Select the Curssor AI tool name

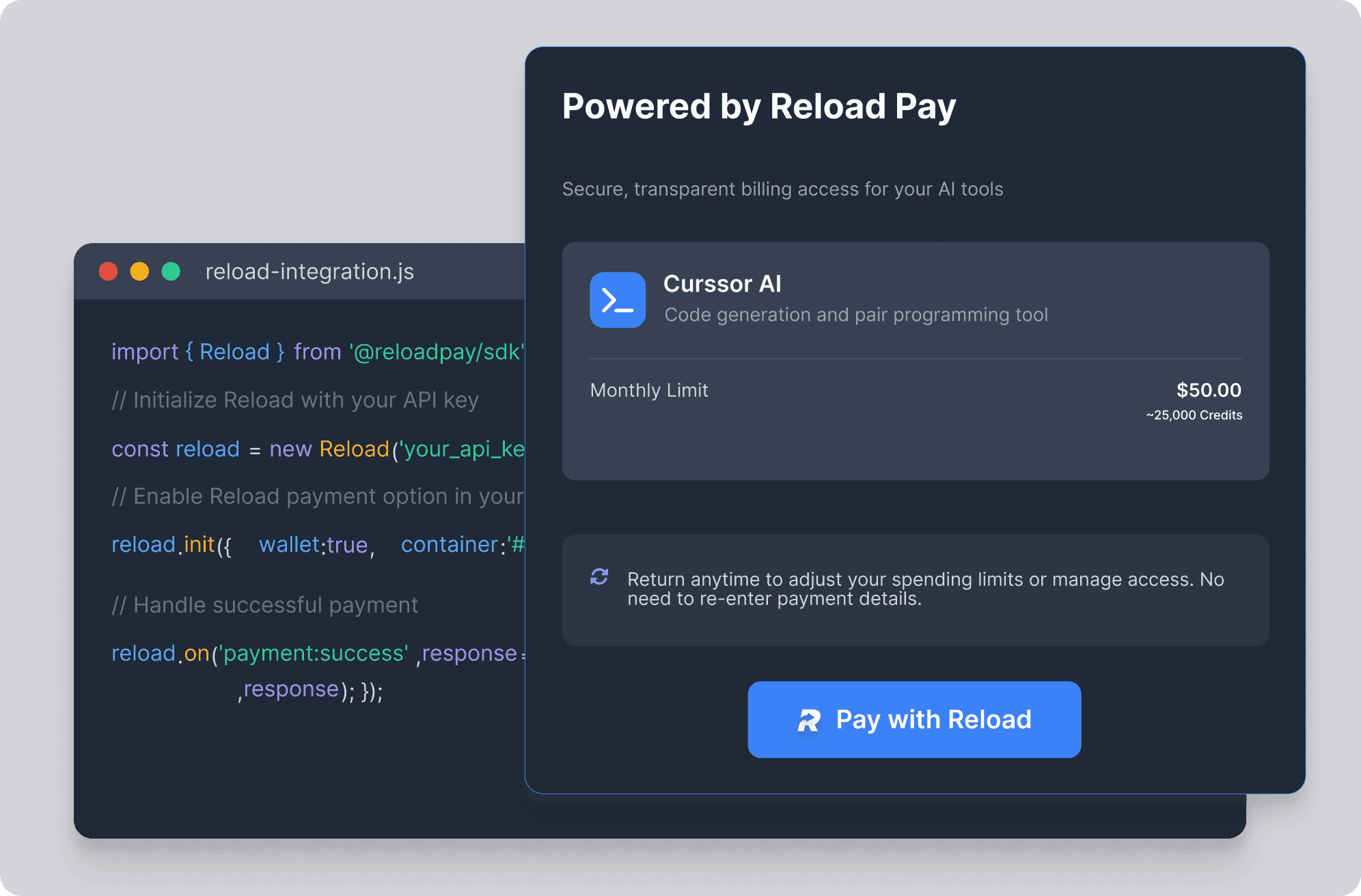coord(722,284)
